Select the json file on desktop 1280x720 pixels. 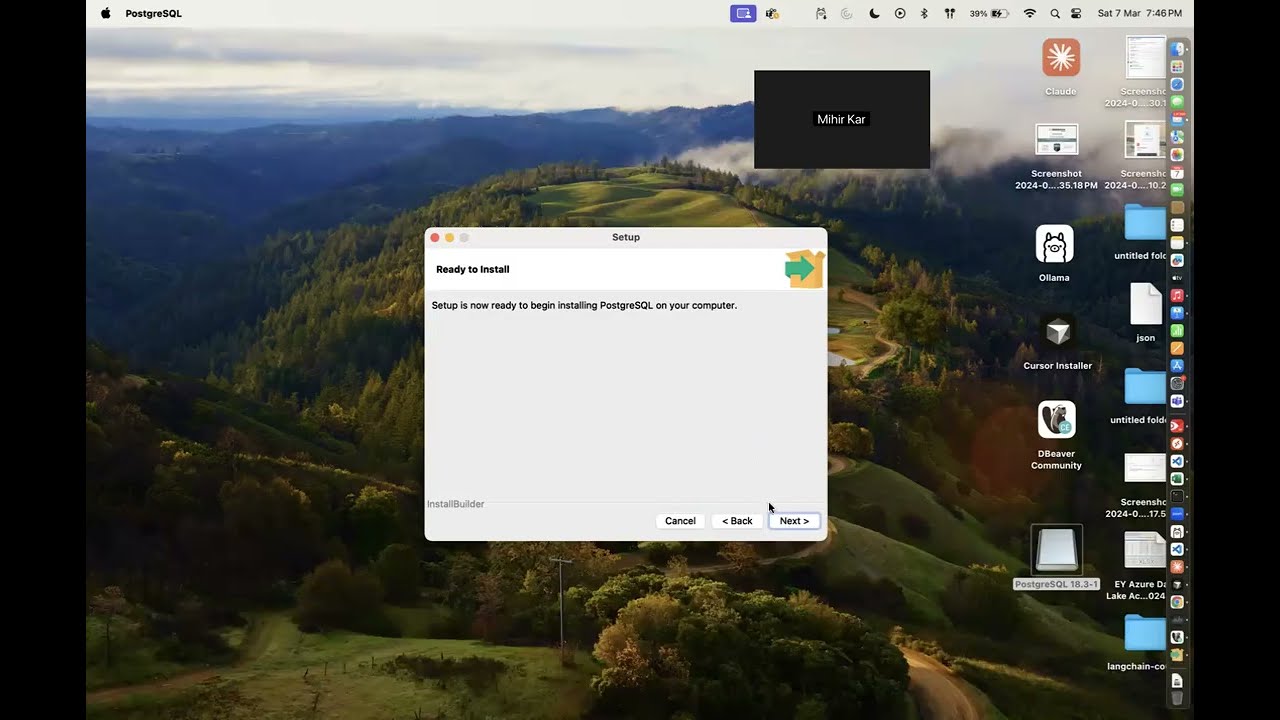coord(1146,304)
